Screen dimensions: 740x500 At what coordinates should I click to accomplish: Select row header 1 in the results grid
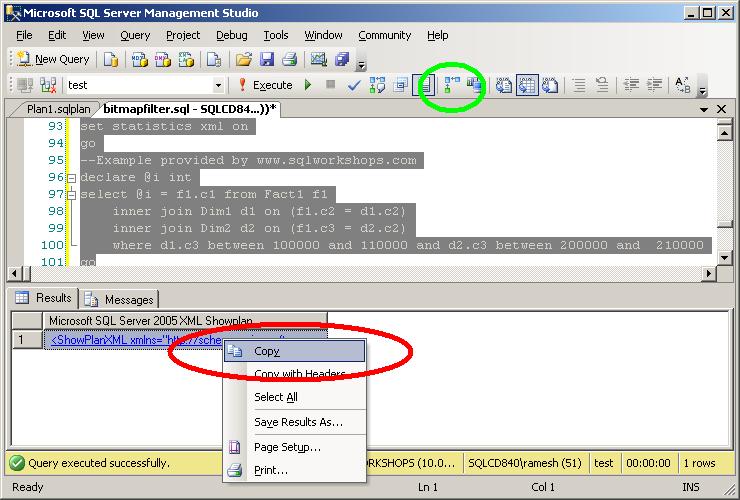(x=27, y=339)
